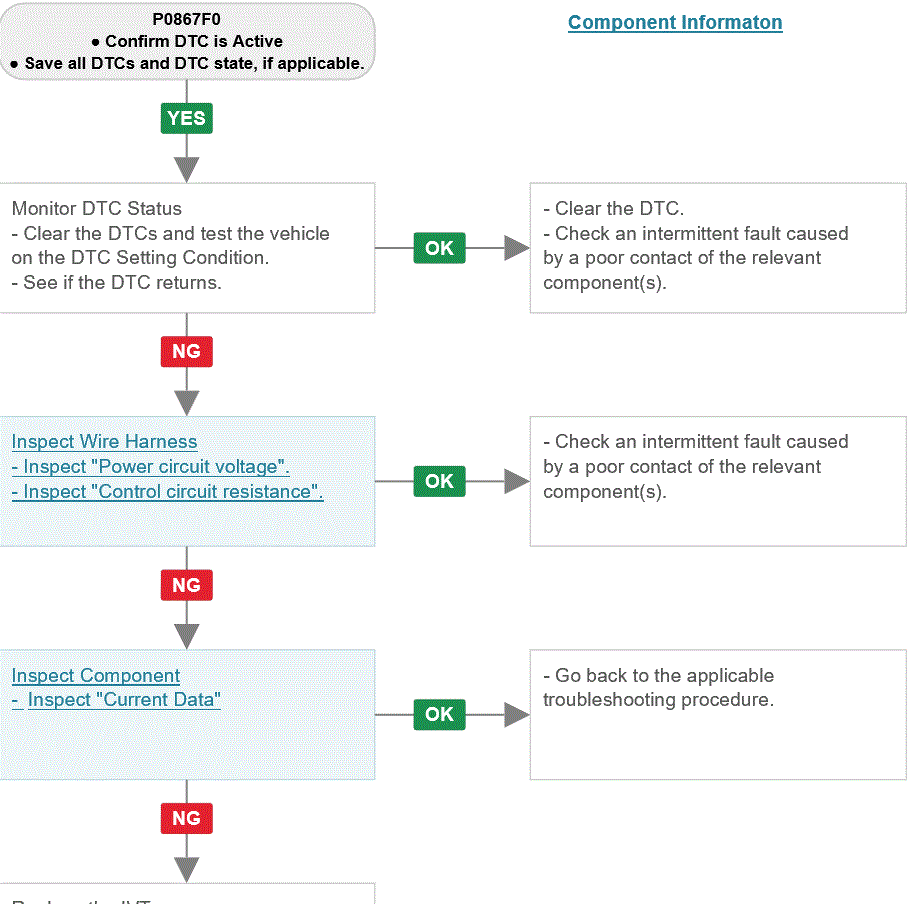Open Inspect "Current Data" link
911x904 pixels.
[x=116, y=699]
